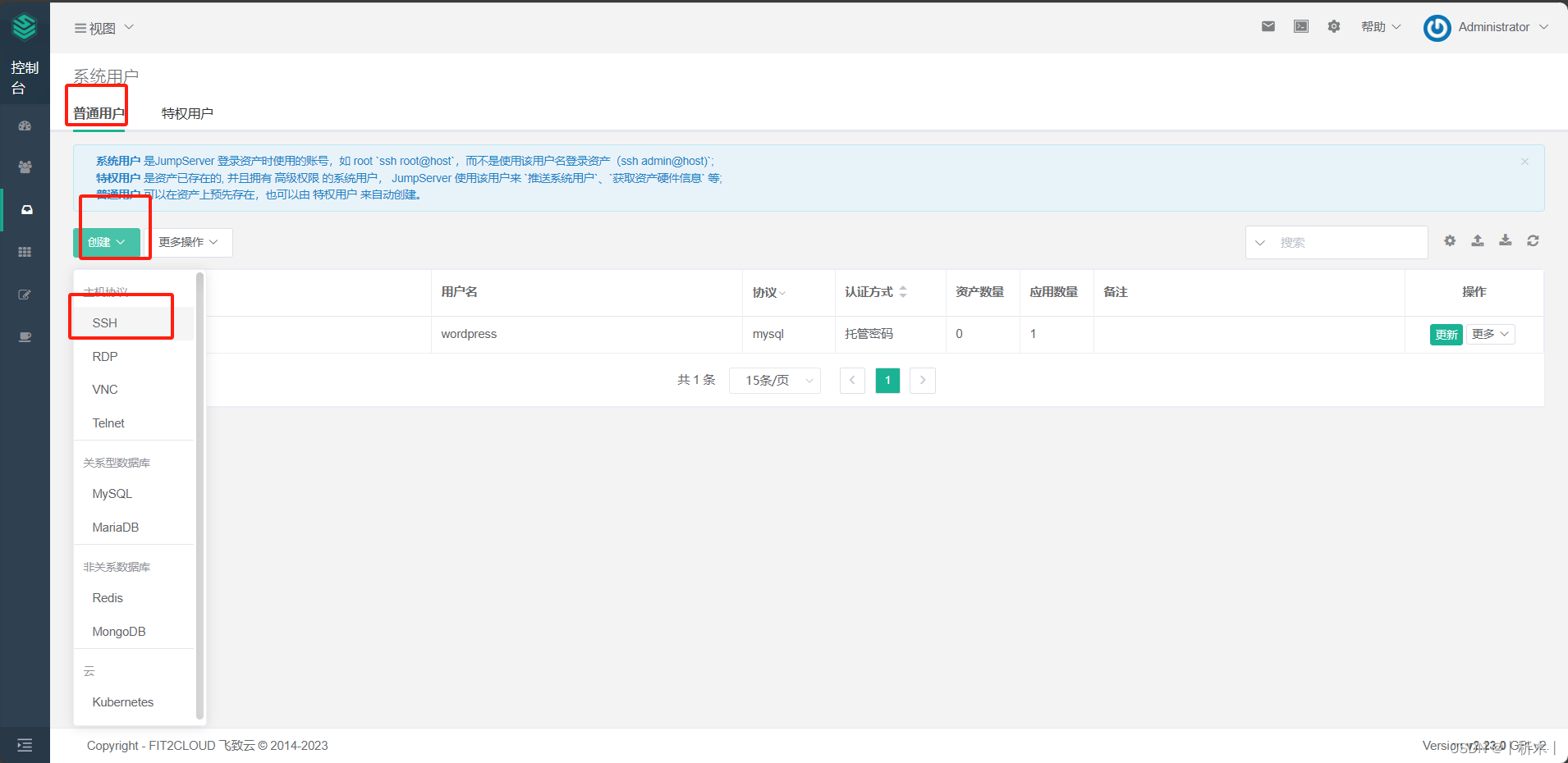Click the search input field
This screenshot has height=763, width=1568.
point(1350,243)
